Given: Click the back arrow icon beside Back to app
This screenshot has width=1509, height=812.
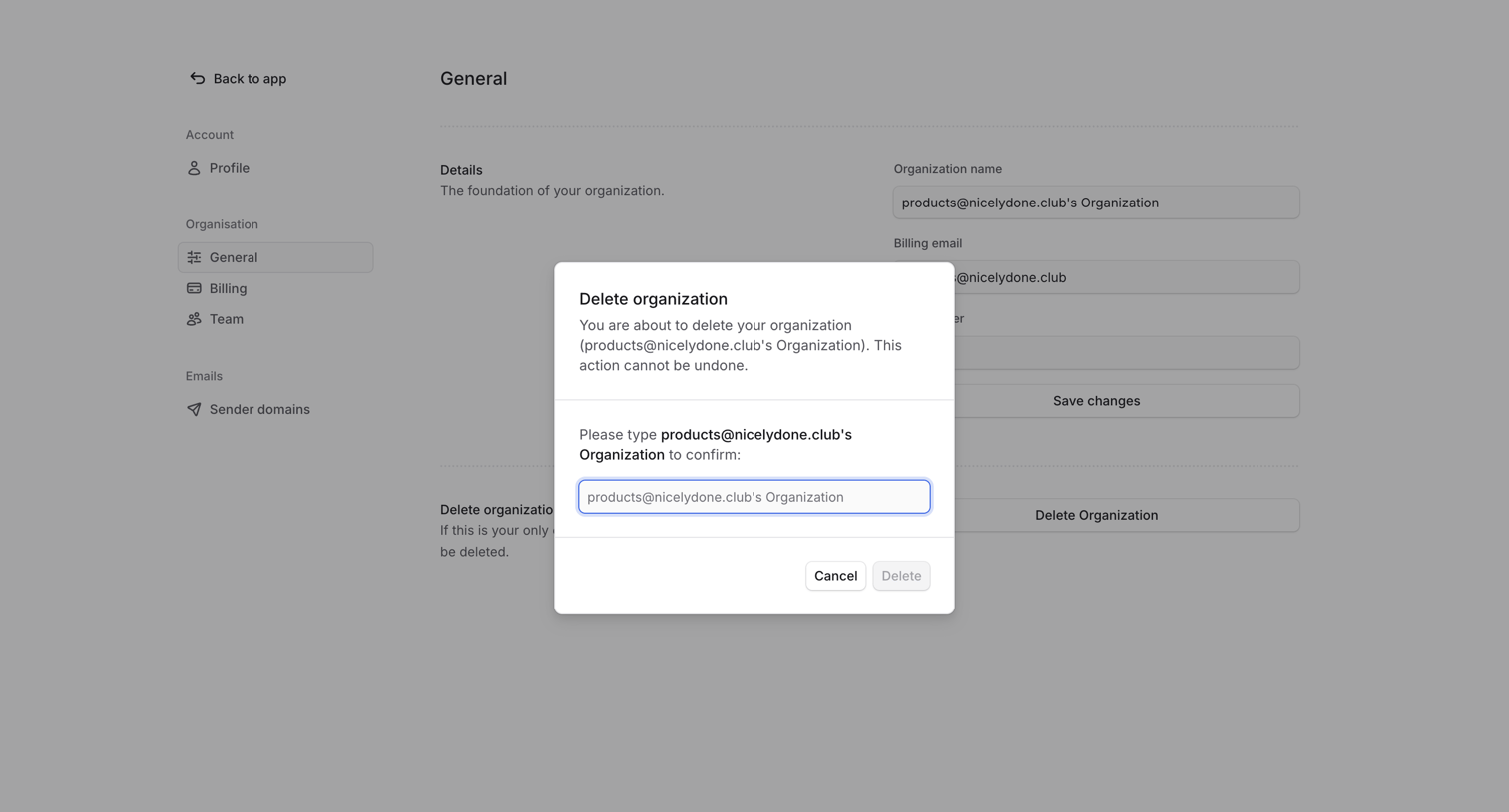Looking at the screenshot, I should tap(197, 78).
